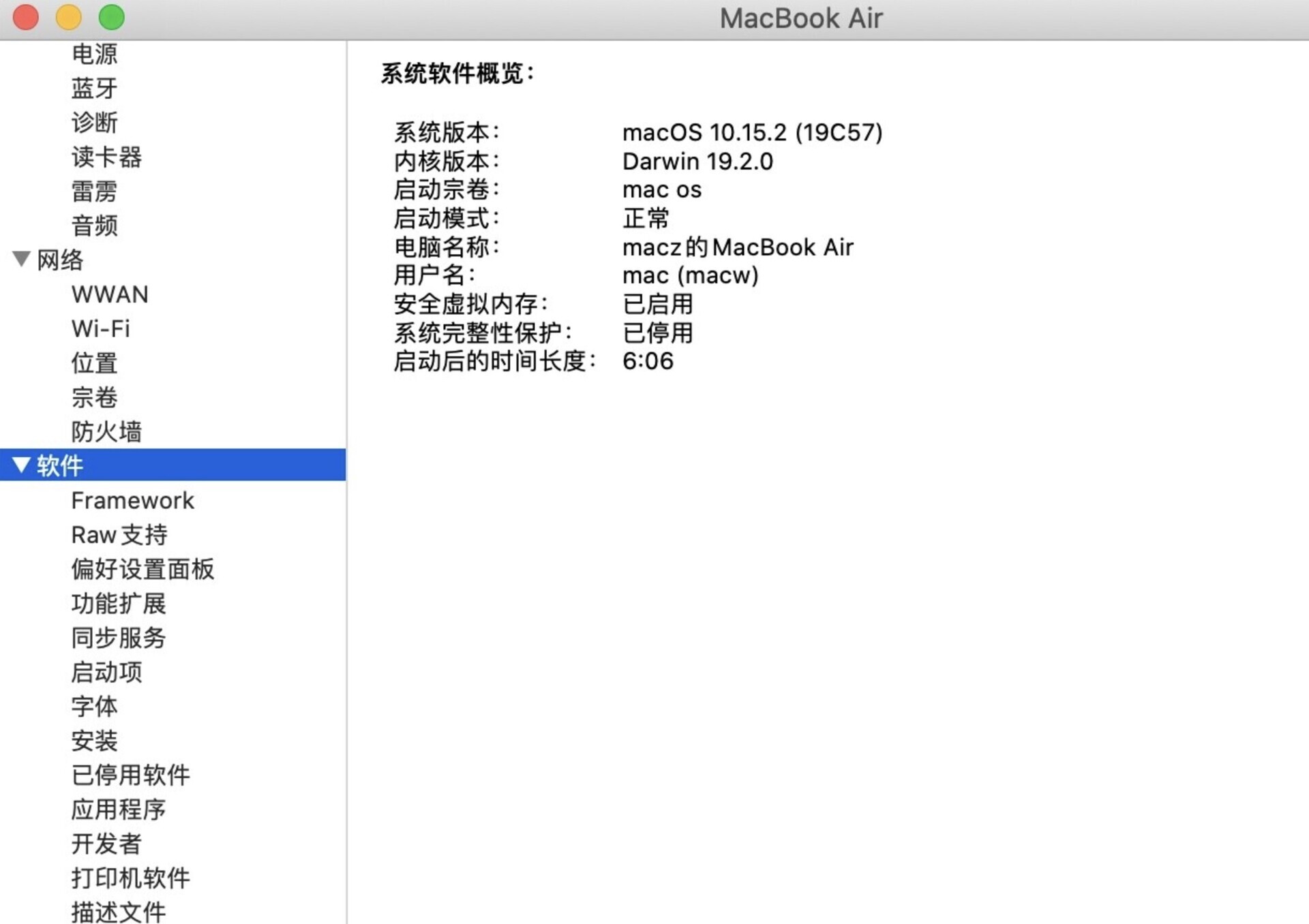
Task: Zoom the window with the green button
Action: coord(112,17)
